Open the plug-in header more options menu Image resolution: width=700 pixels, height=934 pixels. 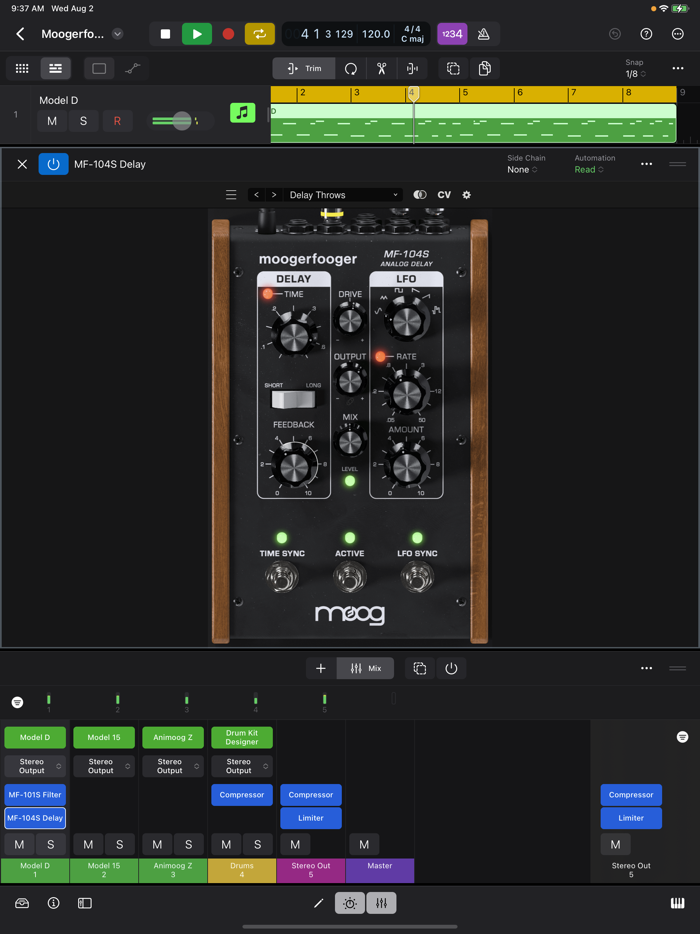pos(646,164)
